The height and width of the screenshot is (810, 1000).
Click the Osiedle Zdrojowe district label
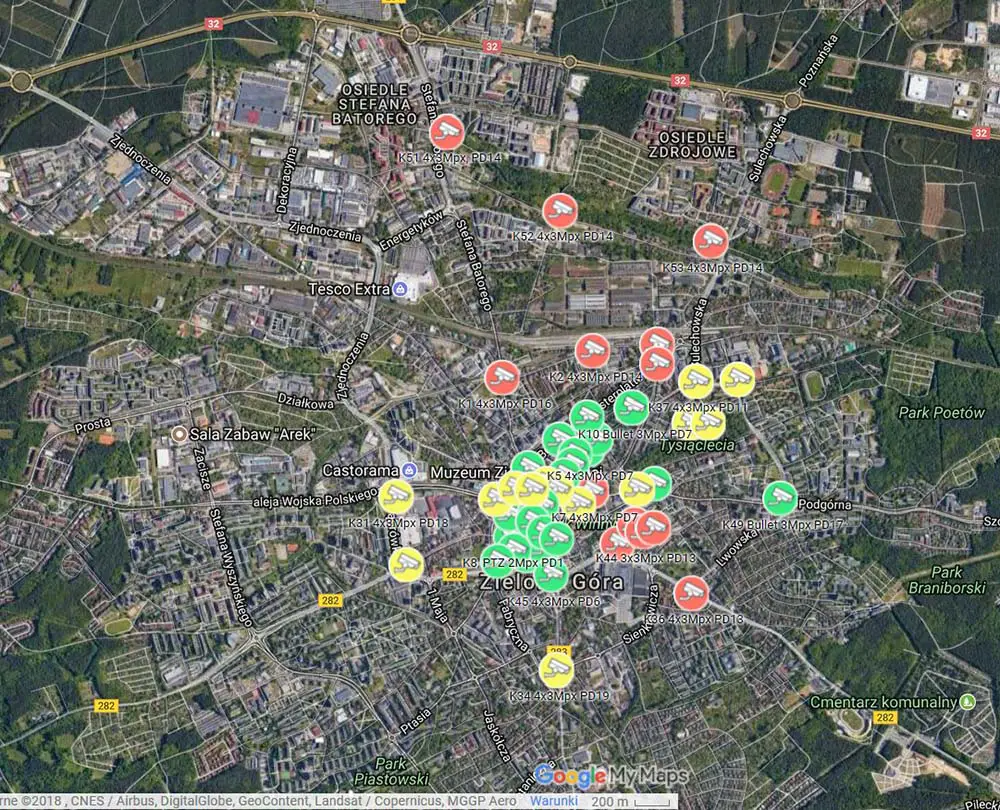pyautogui.click(x=687, y=143)
